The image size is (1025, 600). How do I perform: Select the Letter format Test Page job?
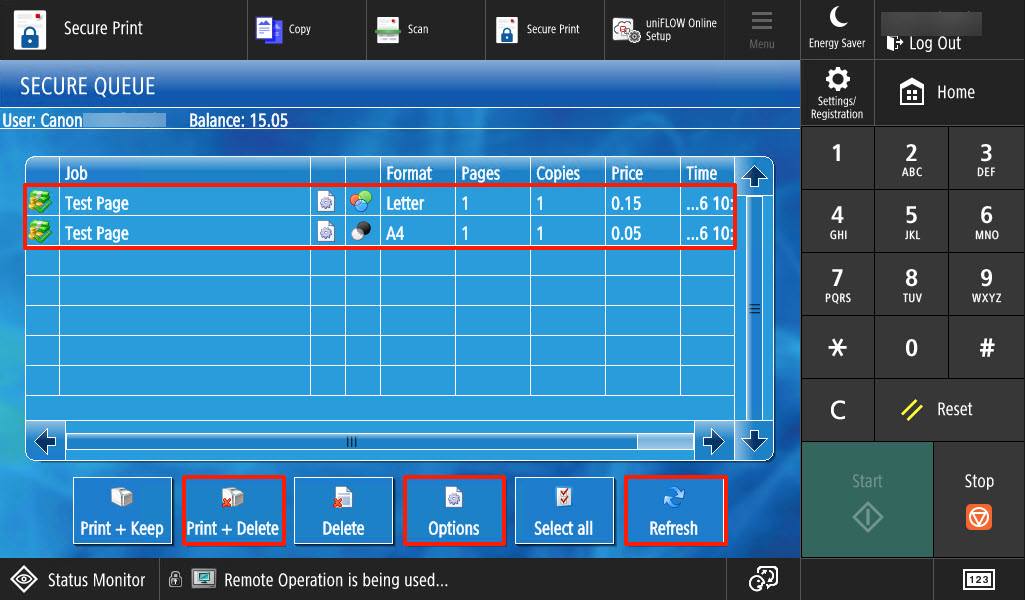click(x=380, y=203)
